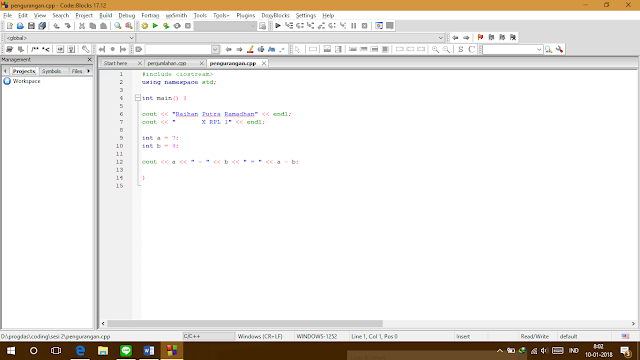640x360 pixels.
Task: Zoom out with the minus magnifier icon
Action: tap(447, 49)
